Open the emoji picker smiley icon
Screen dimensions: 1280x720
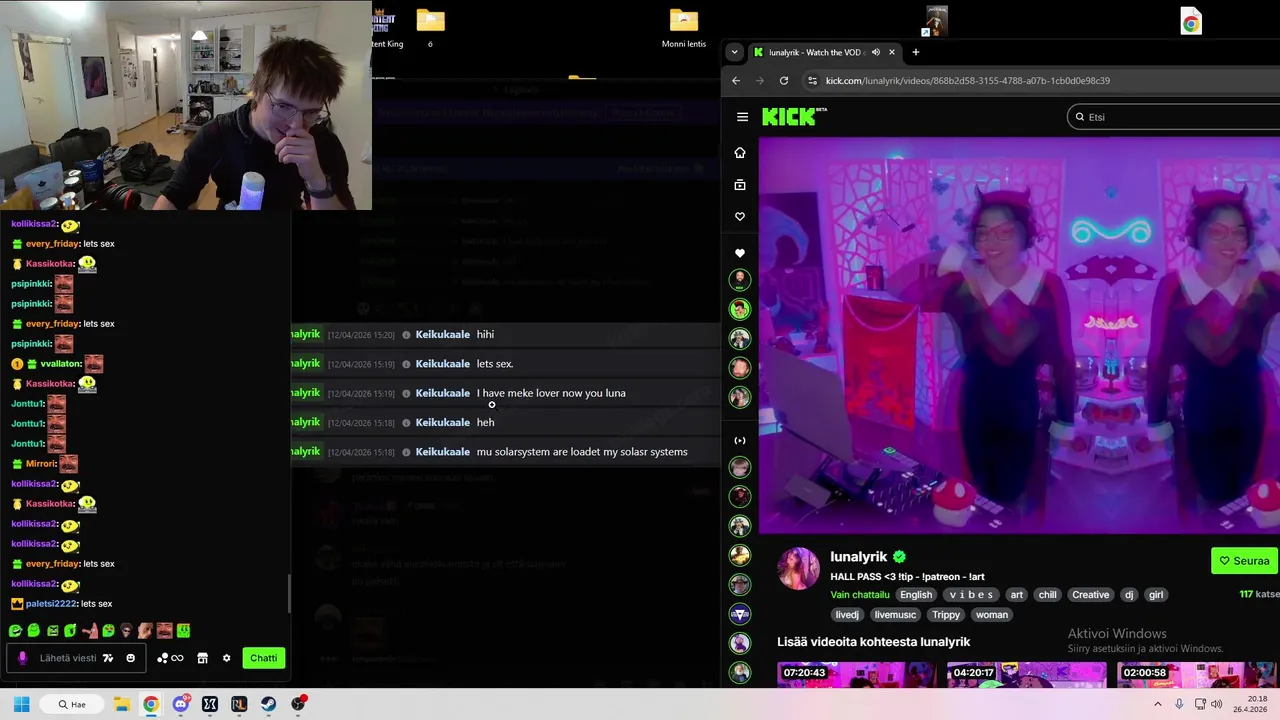[130, 658]
